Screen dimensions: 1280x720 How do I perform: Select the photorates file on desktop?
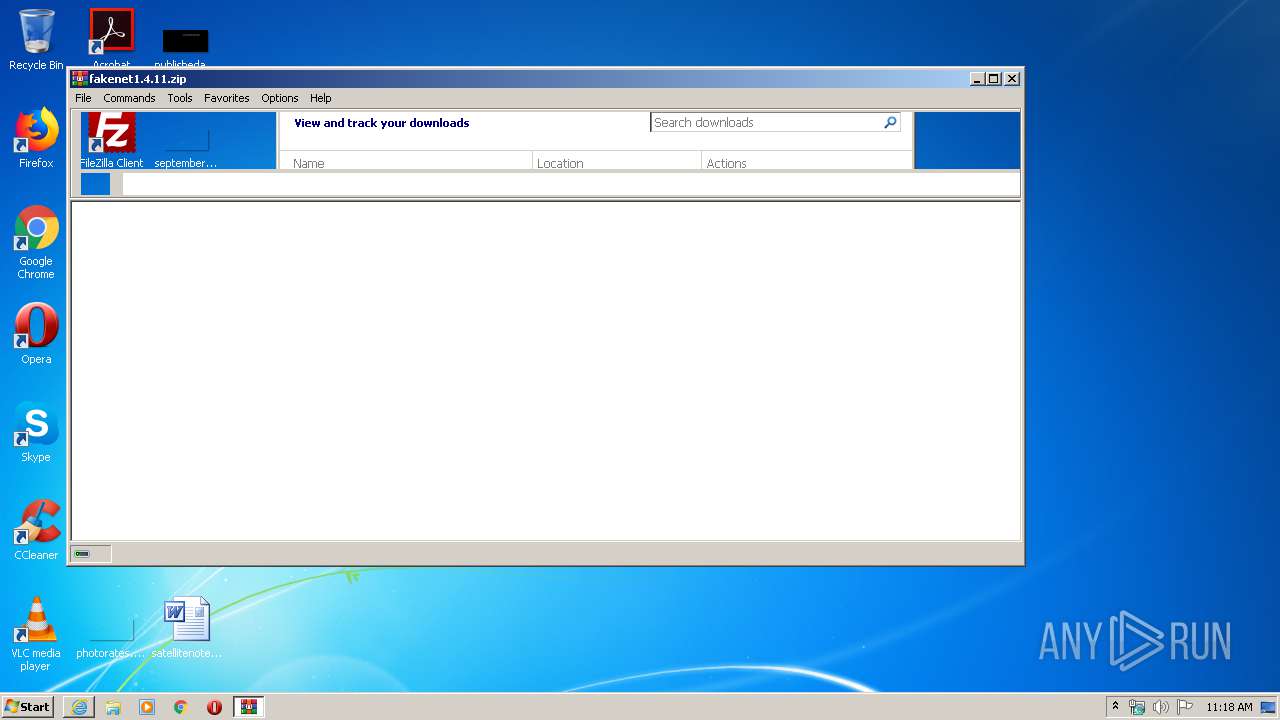point(110,636)
